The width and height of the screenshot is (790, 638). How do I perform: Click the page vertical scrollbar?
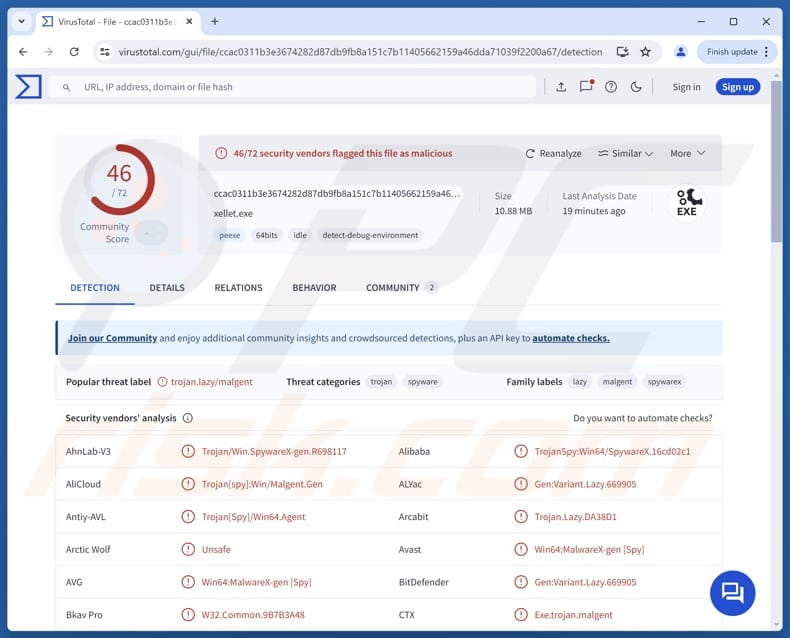(x=776, y=160)
